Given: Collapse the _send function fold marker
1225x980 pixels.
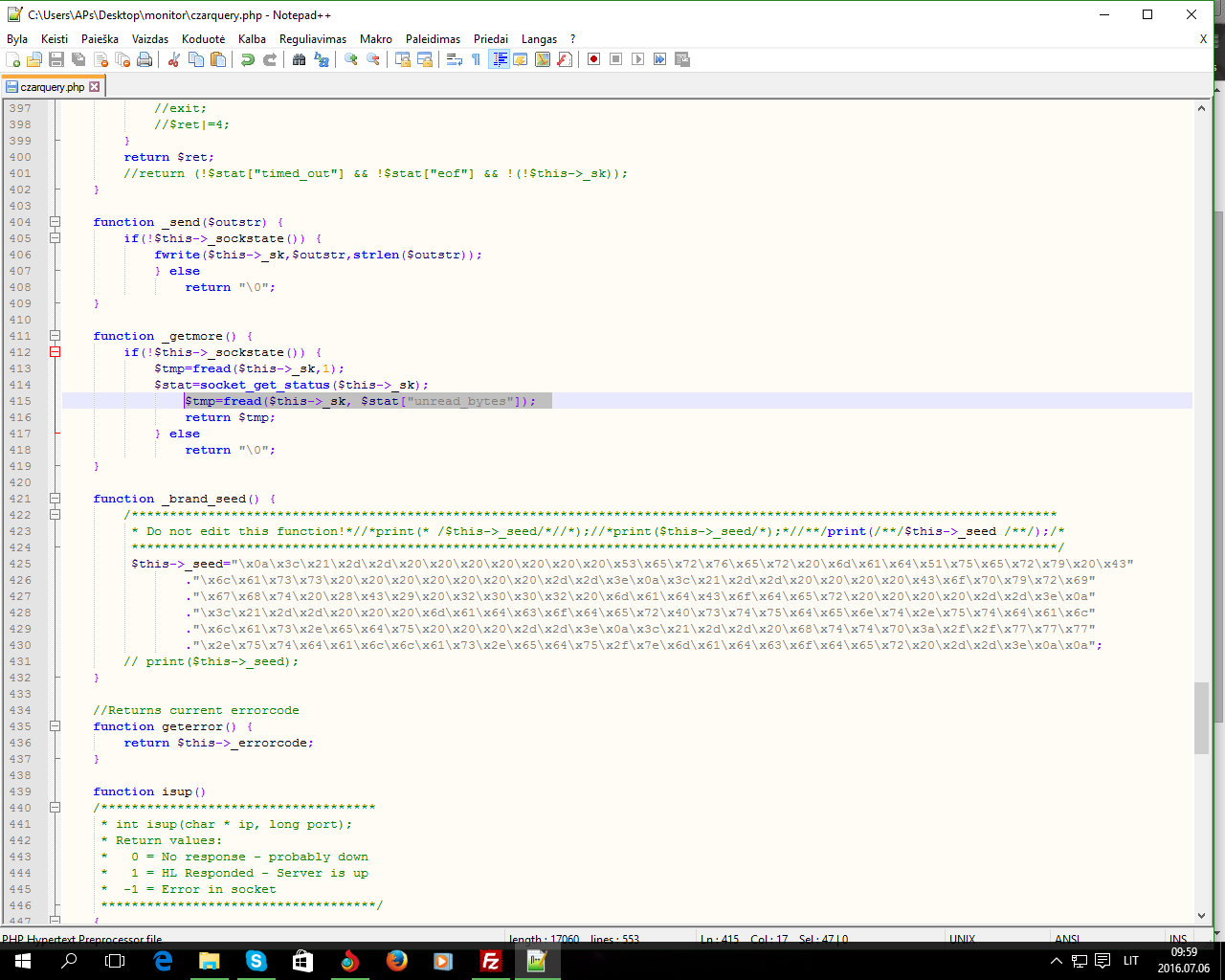Looking at the screenshot, I should coord(56,222).
